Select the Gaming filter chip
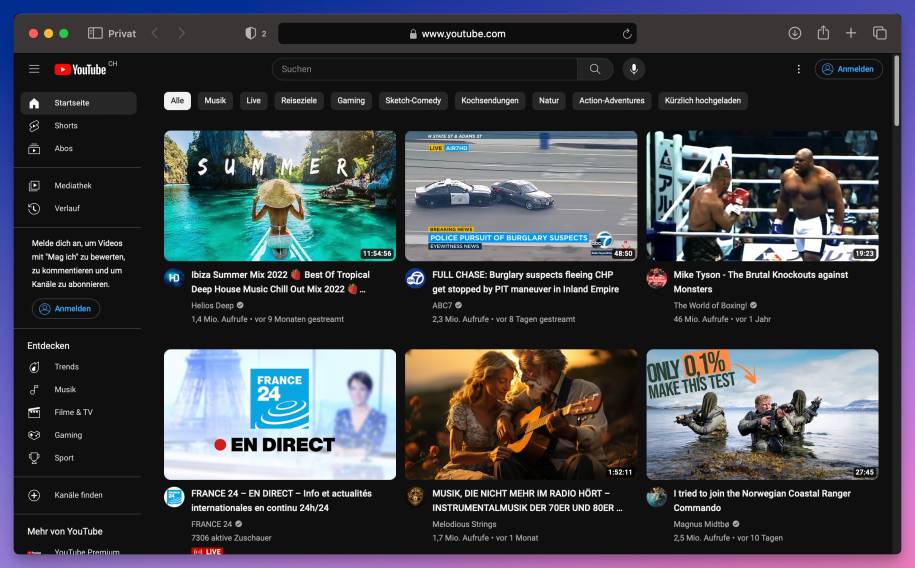Image resolution: width=915 pixels, height=568 pixels. tap(351, 100)
